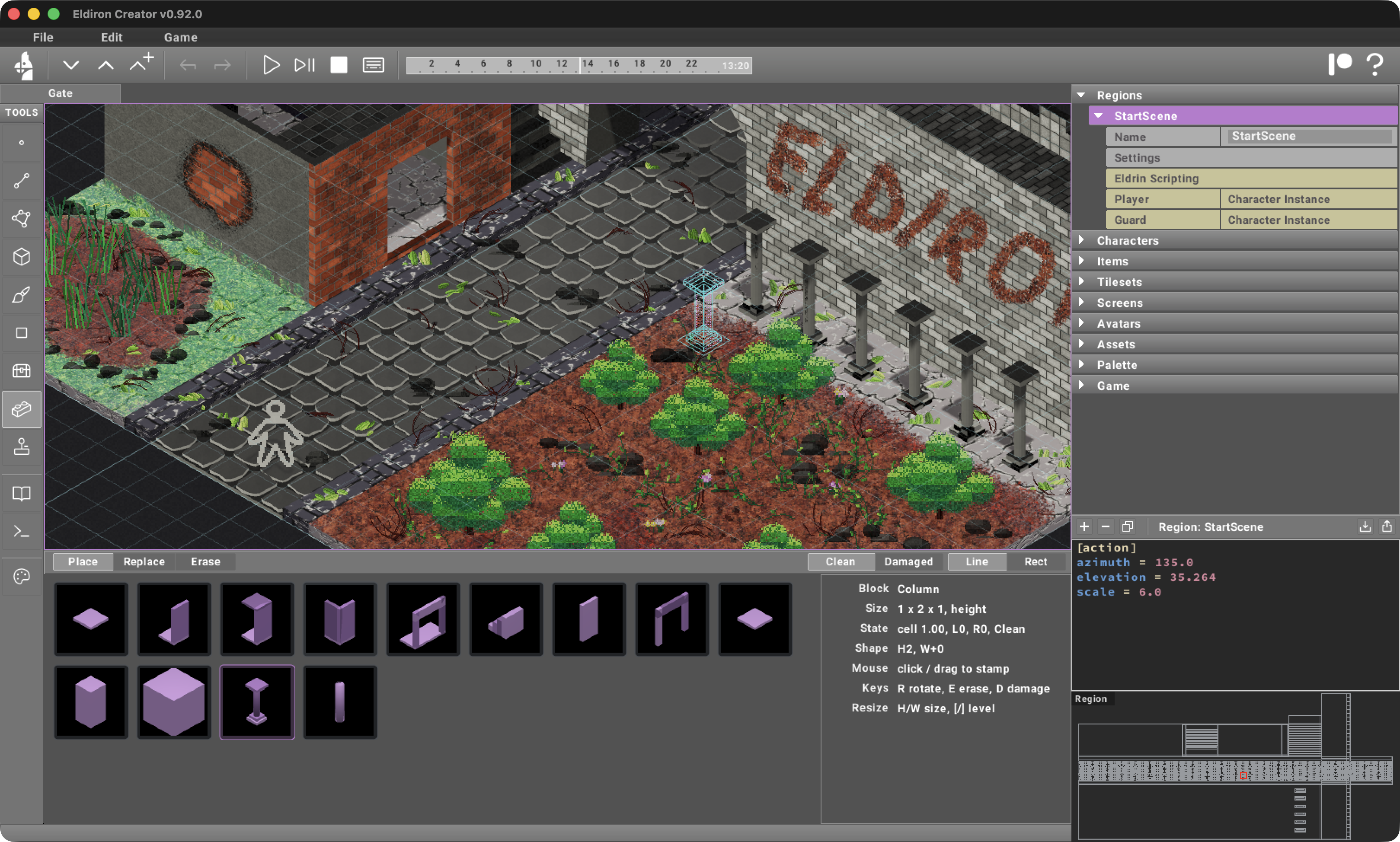
Task: Select the line segment tool
Action: tap(22, 181)
